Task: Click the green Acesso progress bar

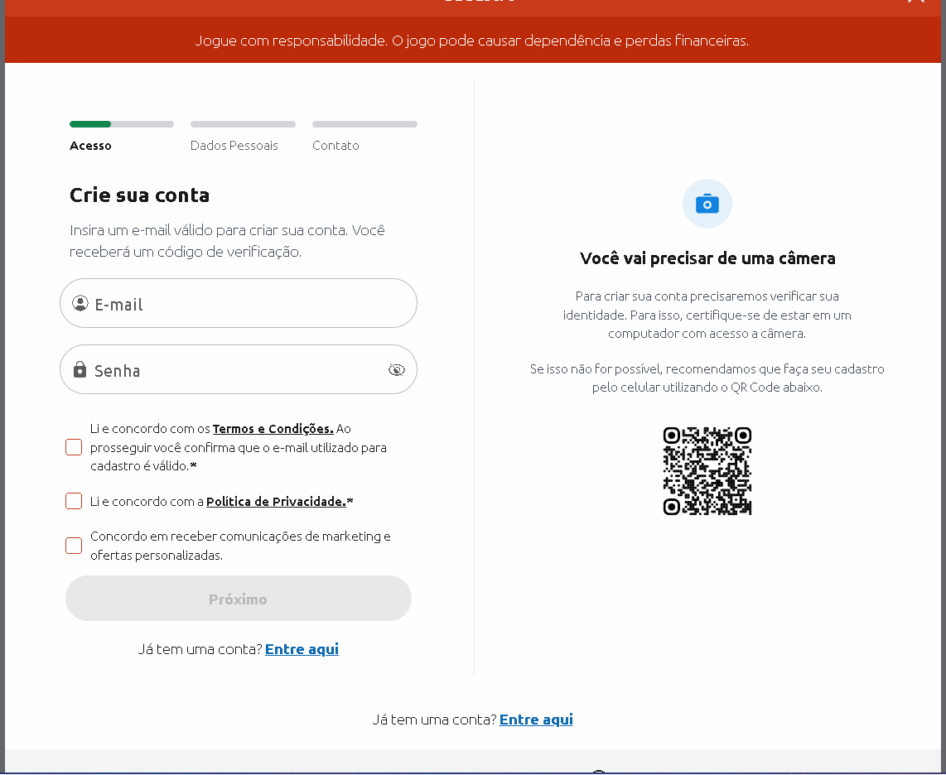Action: [91, 124]
